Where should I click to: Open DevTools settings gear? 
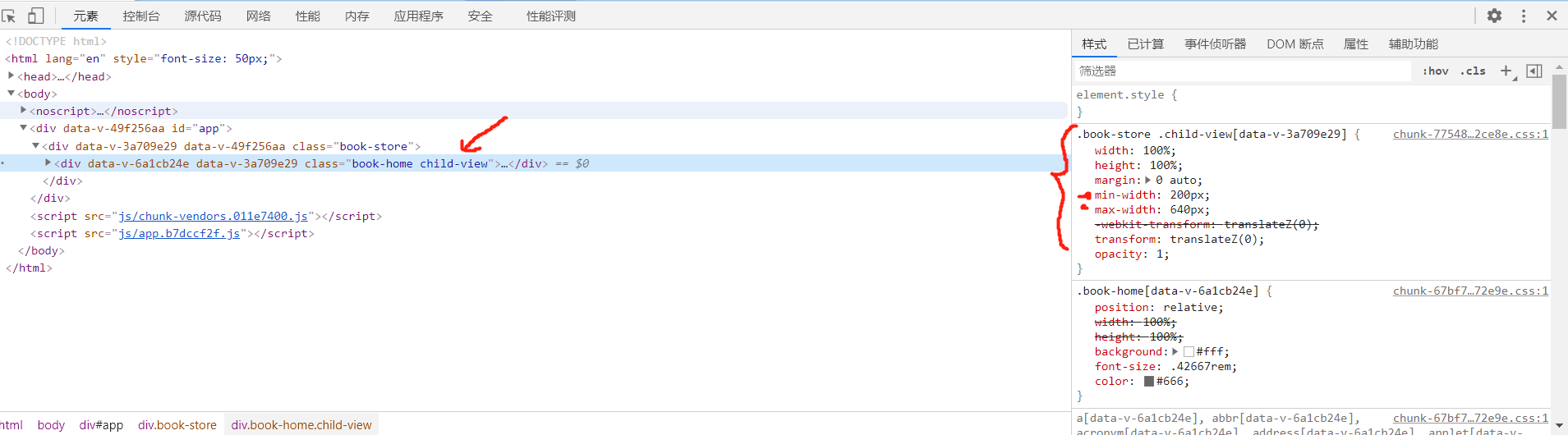(x=1495, y=16)
